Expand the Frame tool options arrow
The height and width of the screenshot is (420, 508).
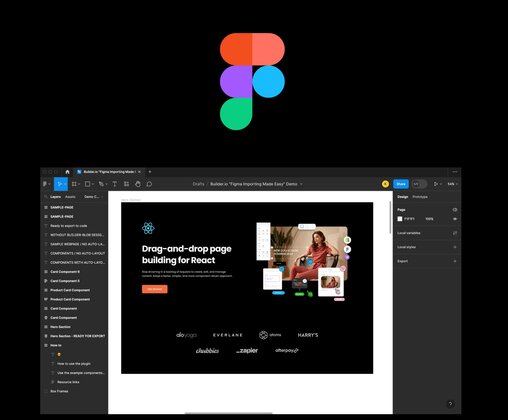pos(79,184)
